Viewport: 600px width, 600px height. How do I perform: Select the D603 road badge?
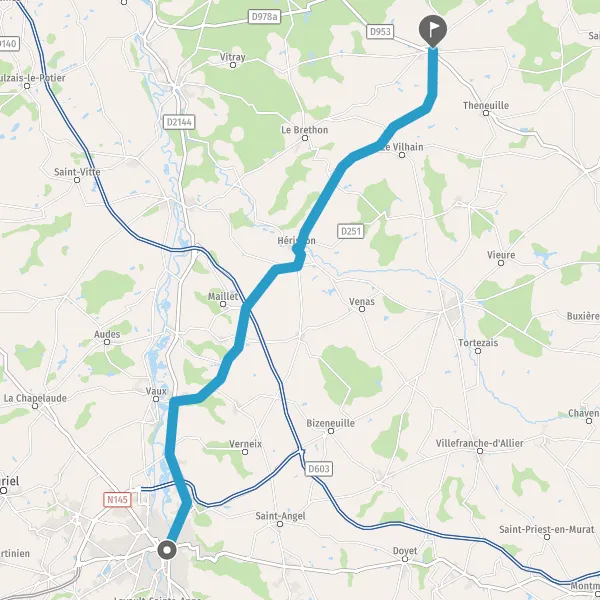[319, 469]
